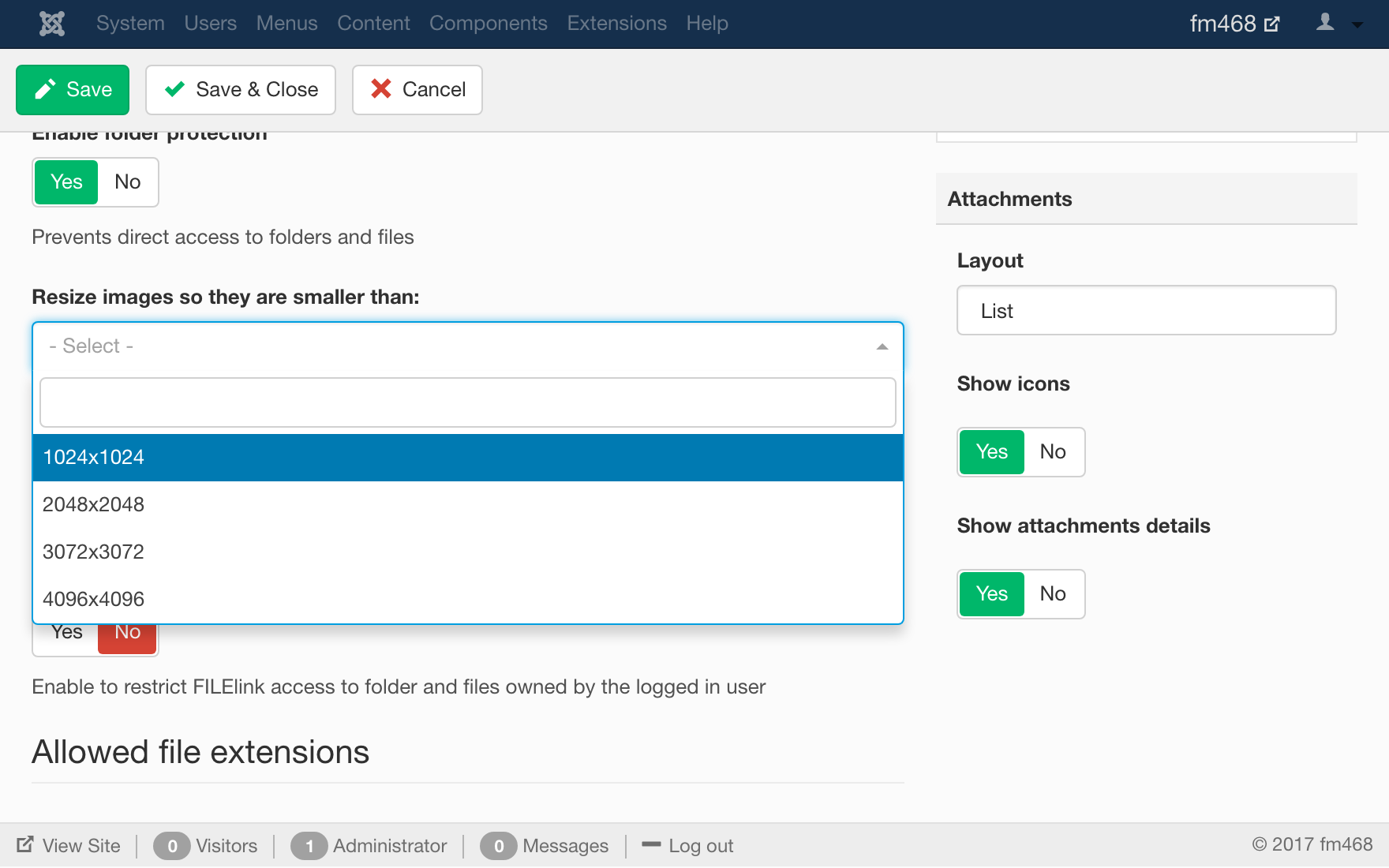The width and height of the screenshot is (1389, 868).
Task: Open the Layout List dropdown
Action: click(1145, 311)
